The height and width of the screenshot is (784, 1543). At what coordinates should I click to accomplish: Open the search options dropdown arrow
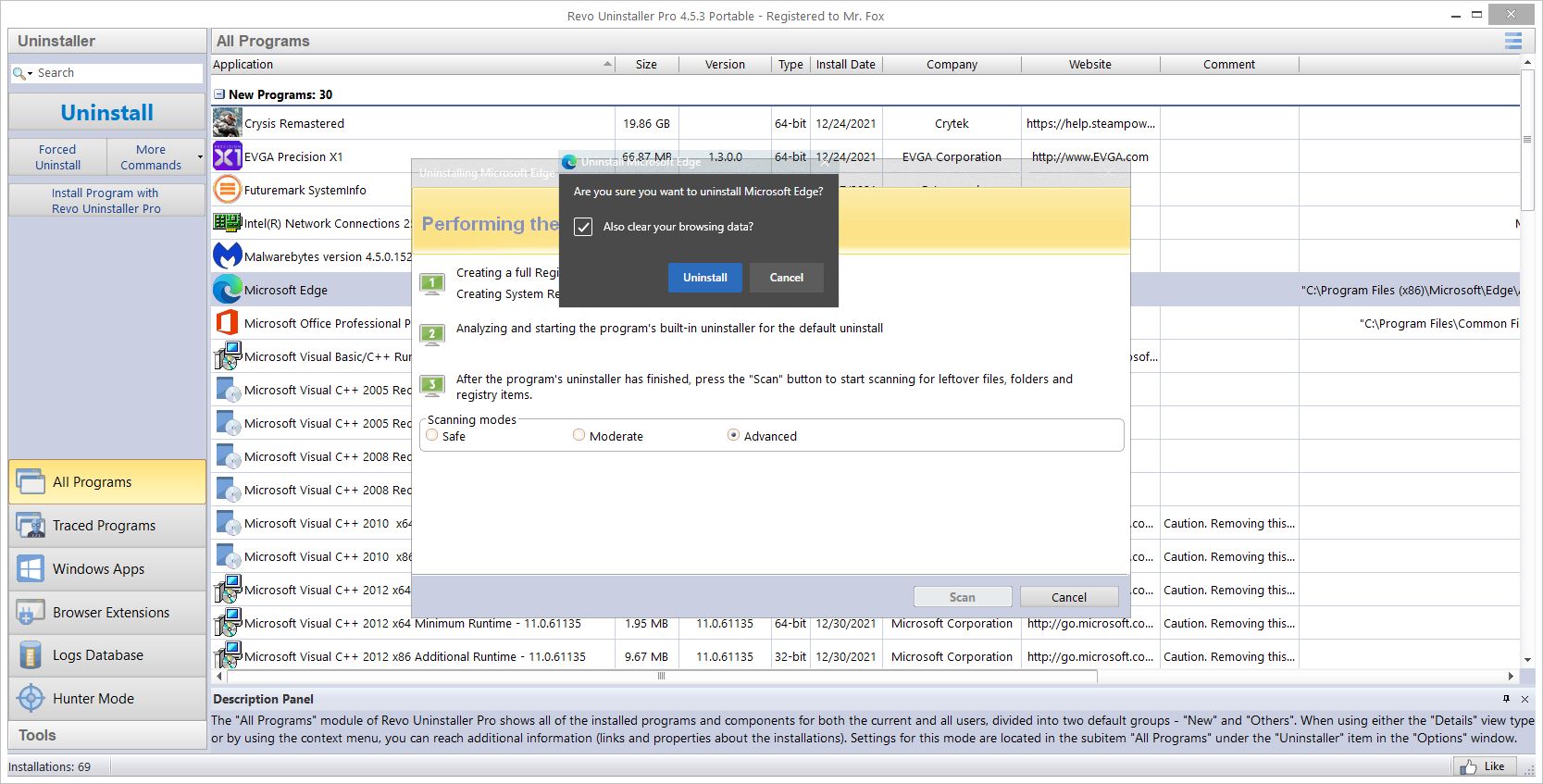coord(31,73)
